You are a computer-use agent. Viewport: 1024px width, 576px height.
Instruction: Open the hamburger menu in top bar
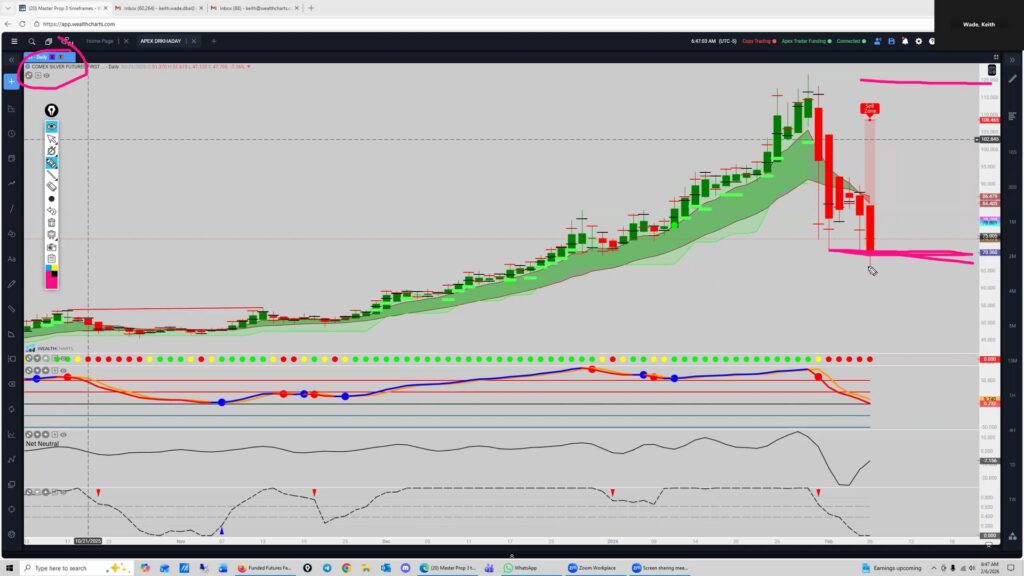tap(13, 41)
